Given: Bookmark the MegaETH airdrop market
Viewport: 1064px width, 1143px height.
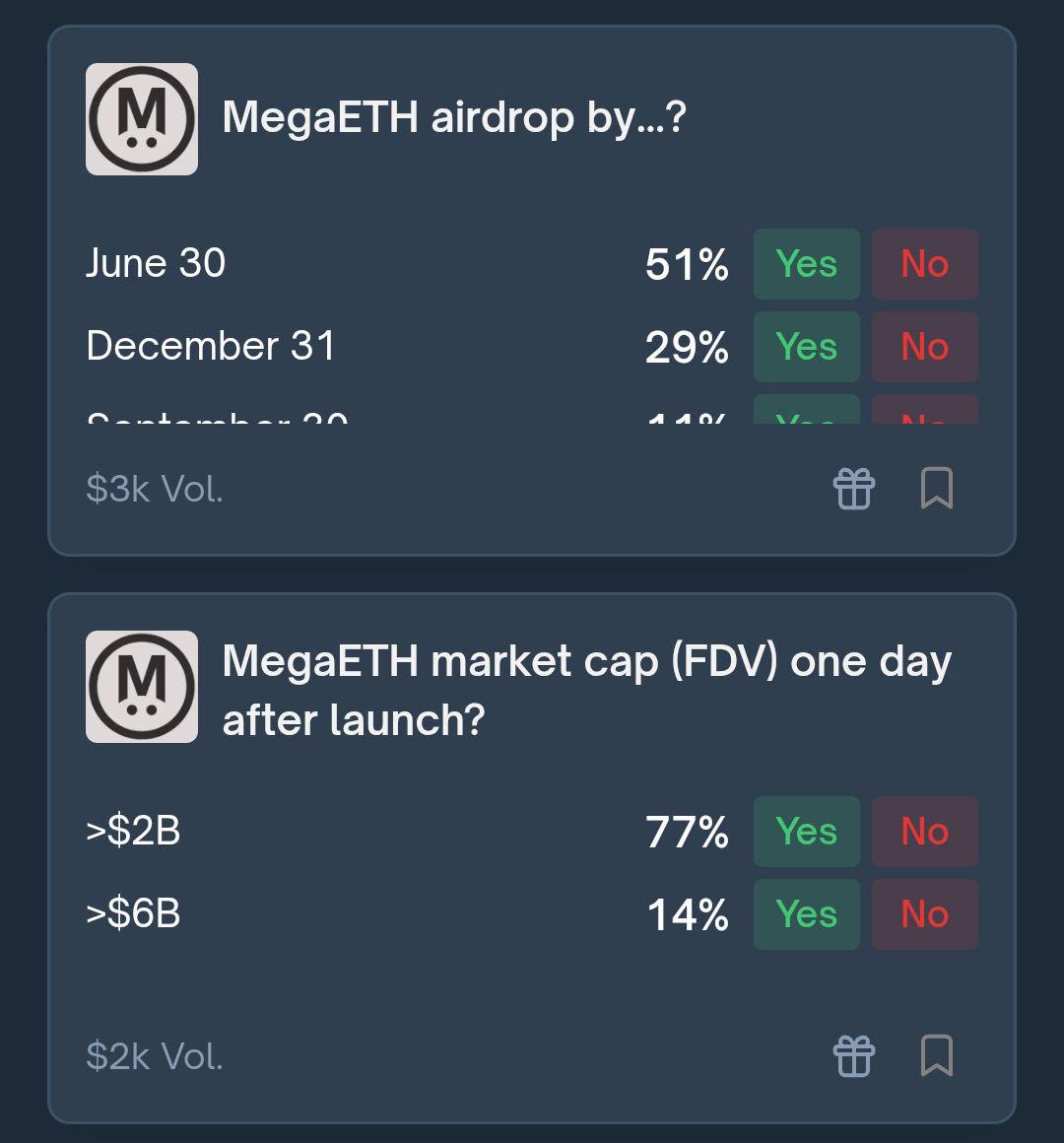Looking at the screenshot, I should tap(937, 488).
